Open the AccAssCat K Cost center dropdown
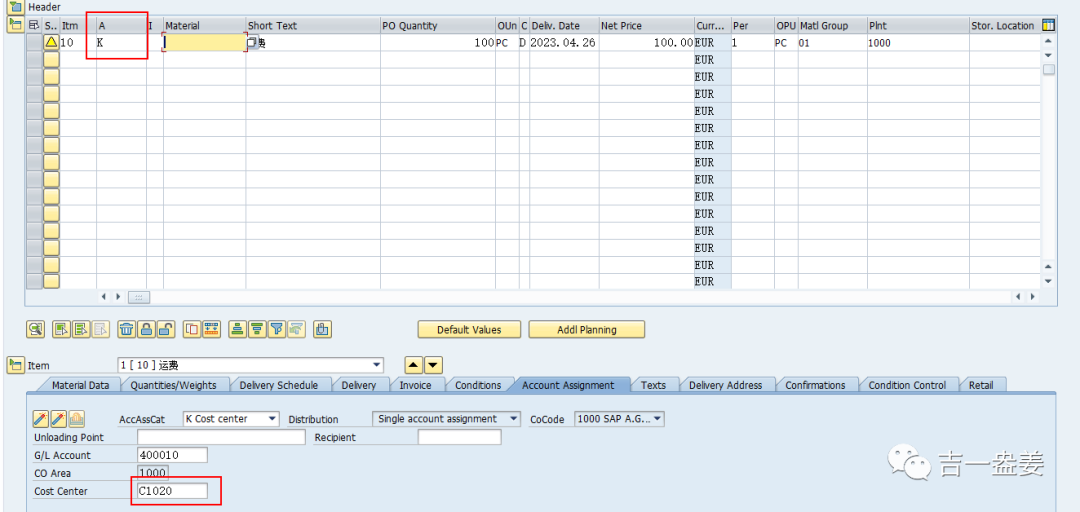1080x512 pixels. pyautogui.click(x=272, y=418)
